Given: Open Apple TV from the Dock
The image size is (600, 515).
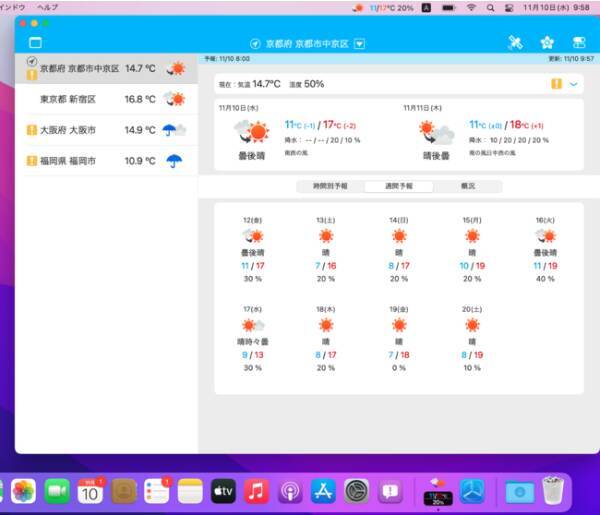Looking at the screenshot, I should (x=223, y=491).
